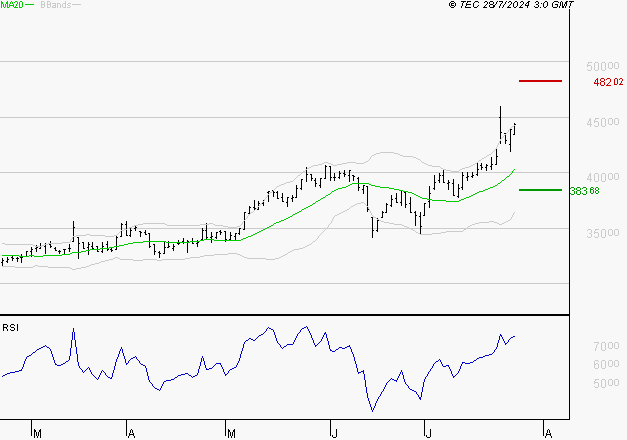Click the RSI 70 axis label
Image resolution: width=627 pixels, height=440 pixels.
pyautogui.click(x=606, y=346)
